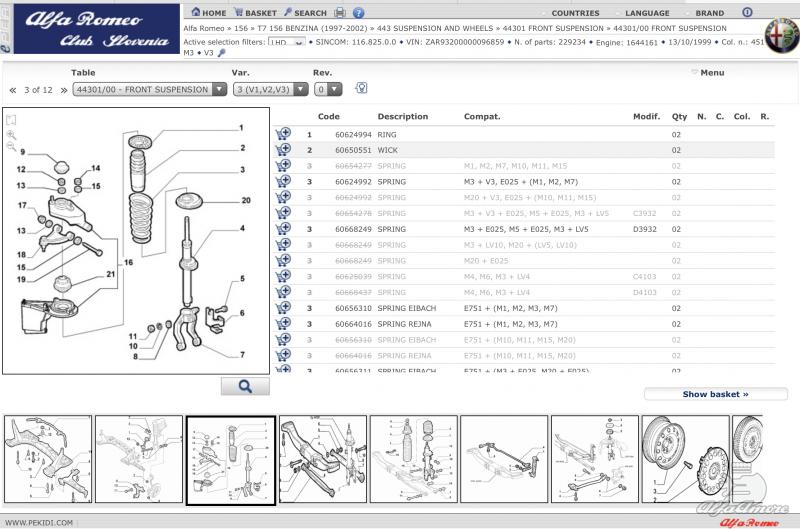The height and width of the screenshot is (529, 800).
Task: Click the fit-page icon in diagram panel
Action: click(x=11, y=120)
